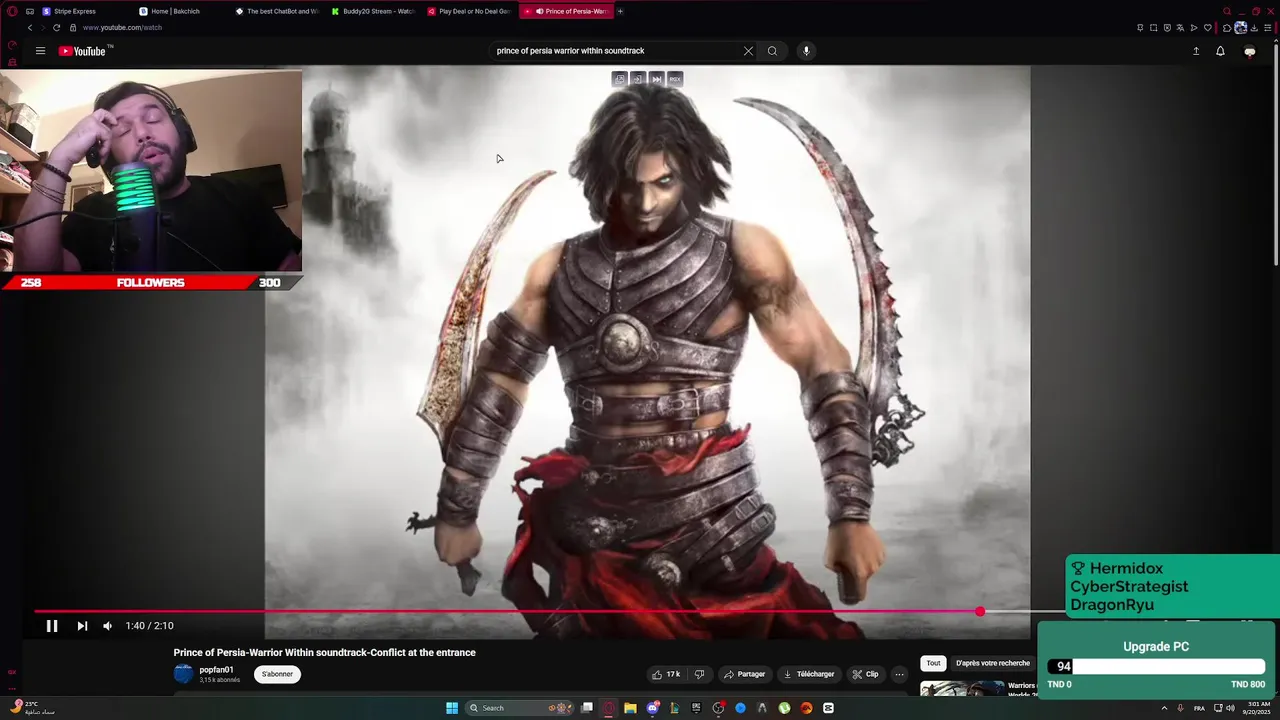1280x720 pixels.
Task: Open the Windows Start menu
Action: [x=452, y=708]
